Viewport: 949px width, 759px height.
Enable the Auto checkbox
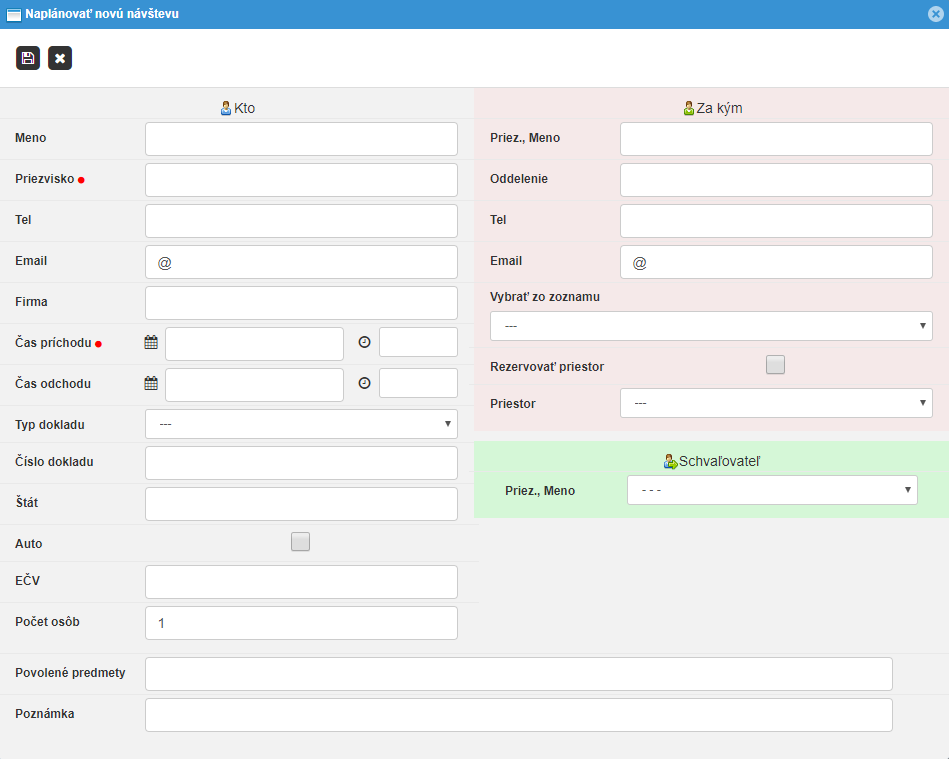(300, 542)
